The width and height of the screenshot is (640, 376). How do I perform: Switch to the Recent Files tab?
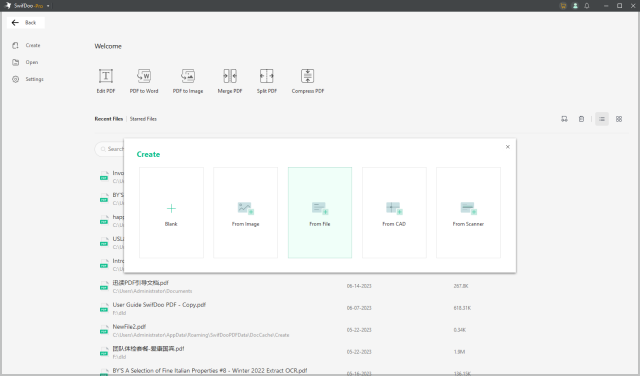pyautogui.click(x=109, y=119)
